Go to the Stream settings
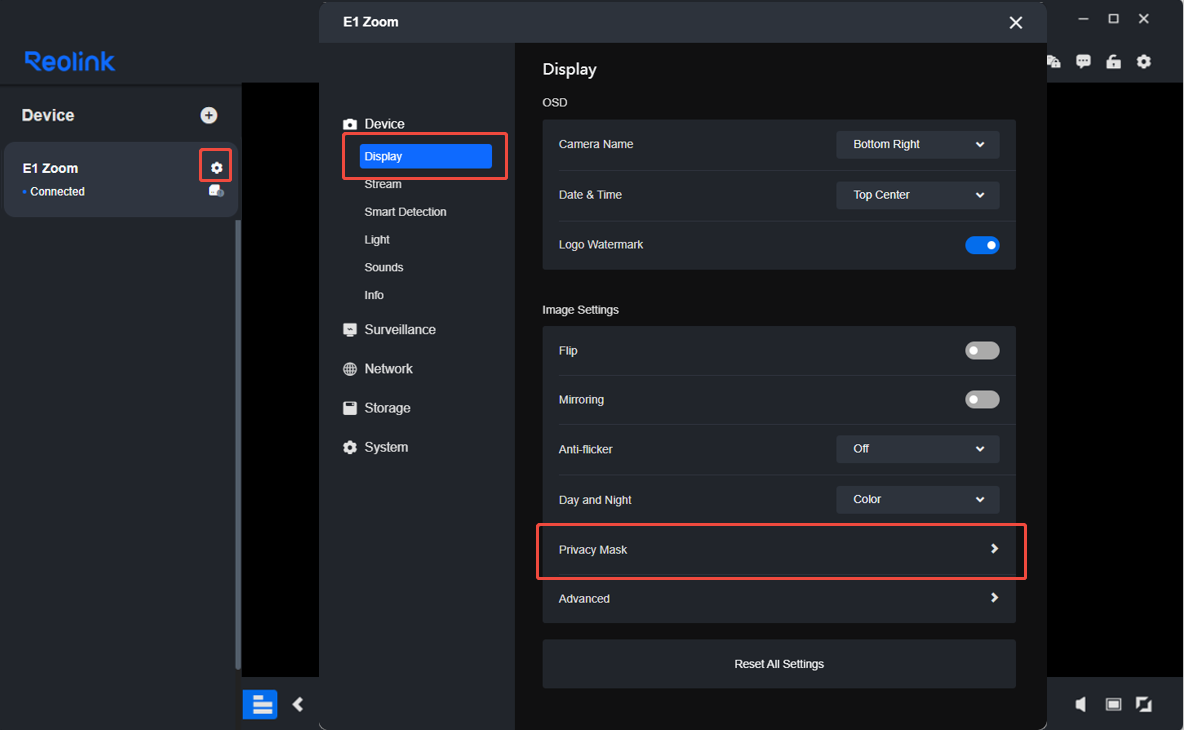This screenshot has width=1184, height=730. click(383, 184)
